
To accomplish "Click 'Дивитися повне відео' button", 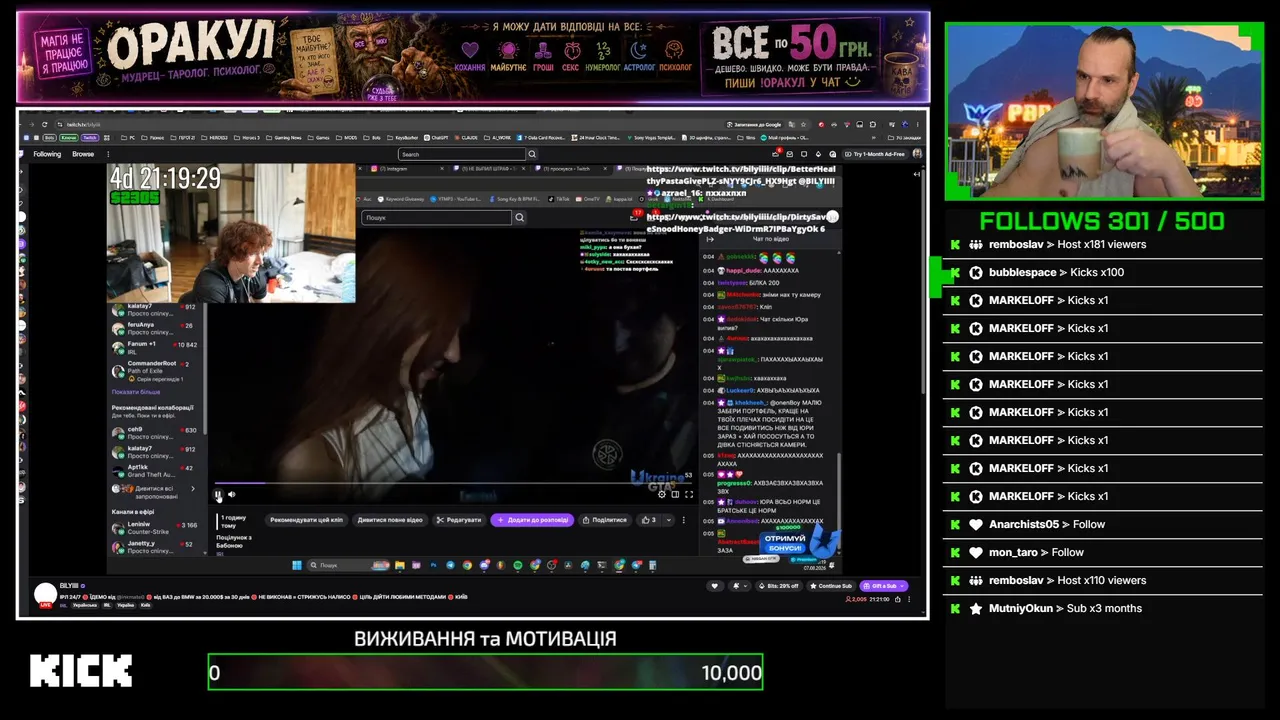I will [390, 520].
